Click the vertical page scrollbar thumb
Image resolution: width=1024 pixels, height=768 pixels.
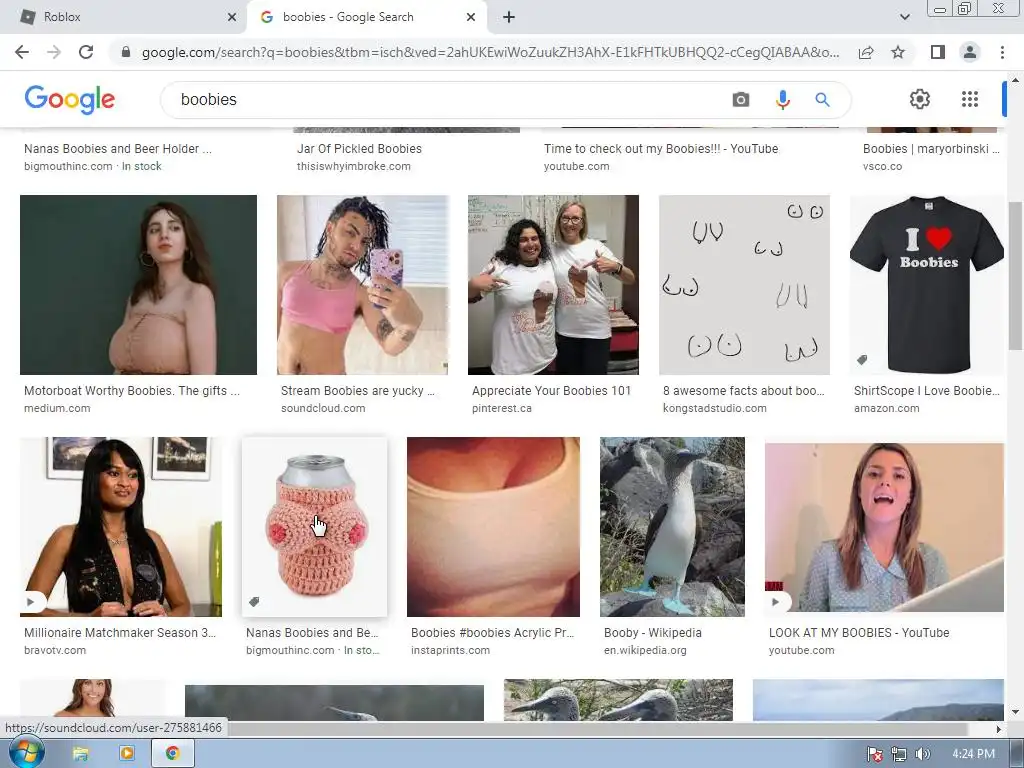tap(1015, 276)
